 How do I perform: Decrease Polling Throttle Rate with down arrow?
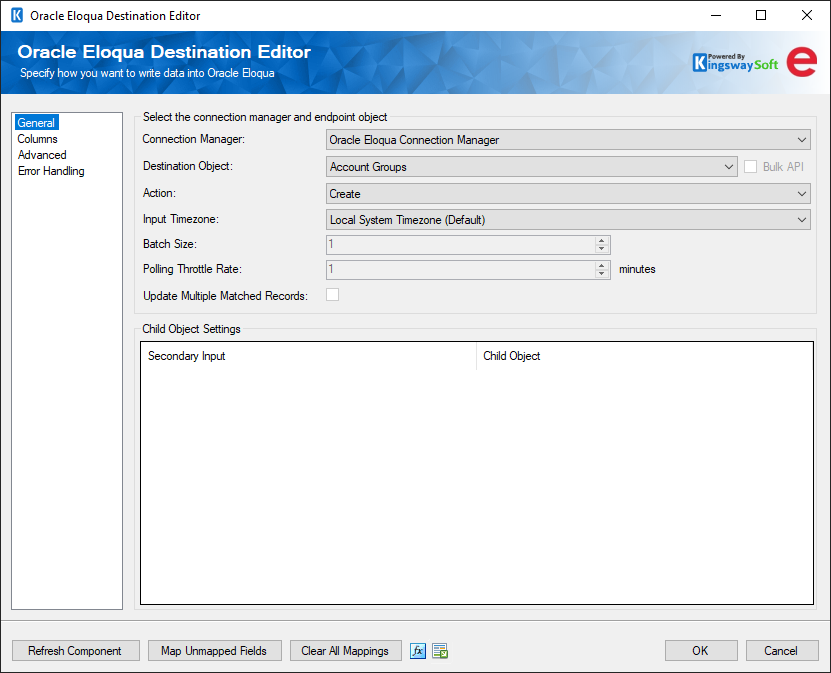pos(601,274)
